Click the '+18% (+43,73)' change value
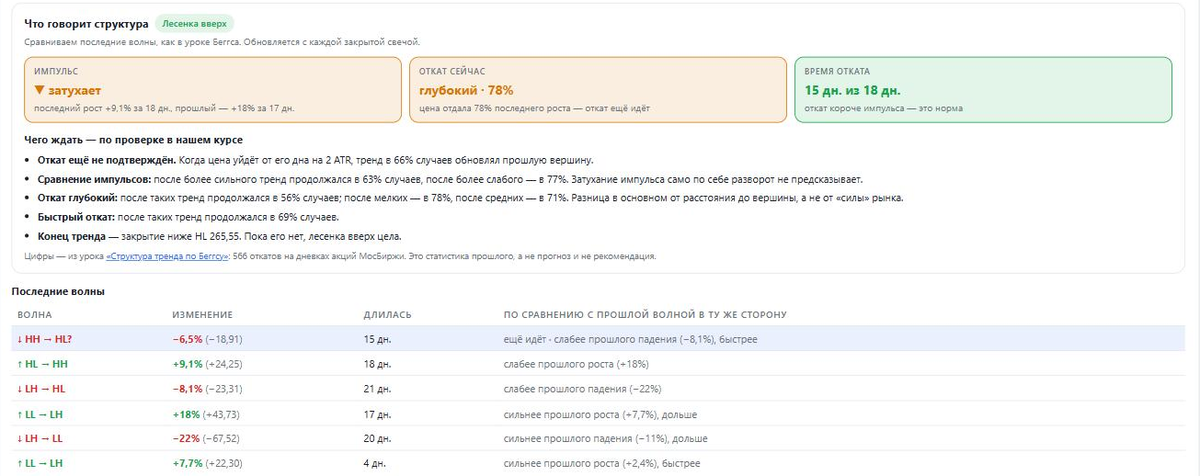The image size is (1200, 476). 205,414
